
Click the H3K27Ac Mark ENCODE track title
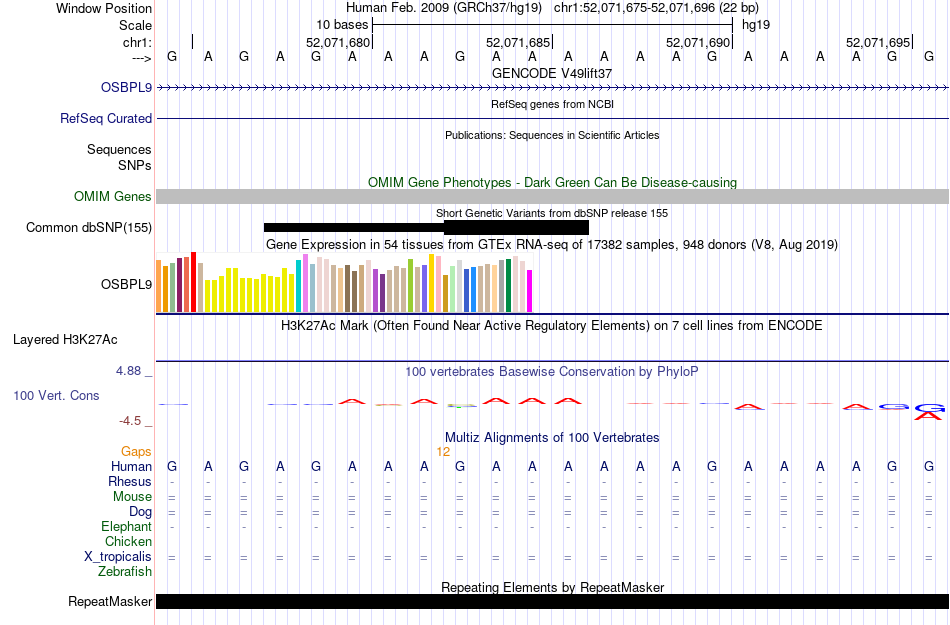tap(552, 326)
